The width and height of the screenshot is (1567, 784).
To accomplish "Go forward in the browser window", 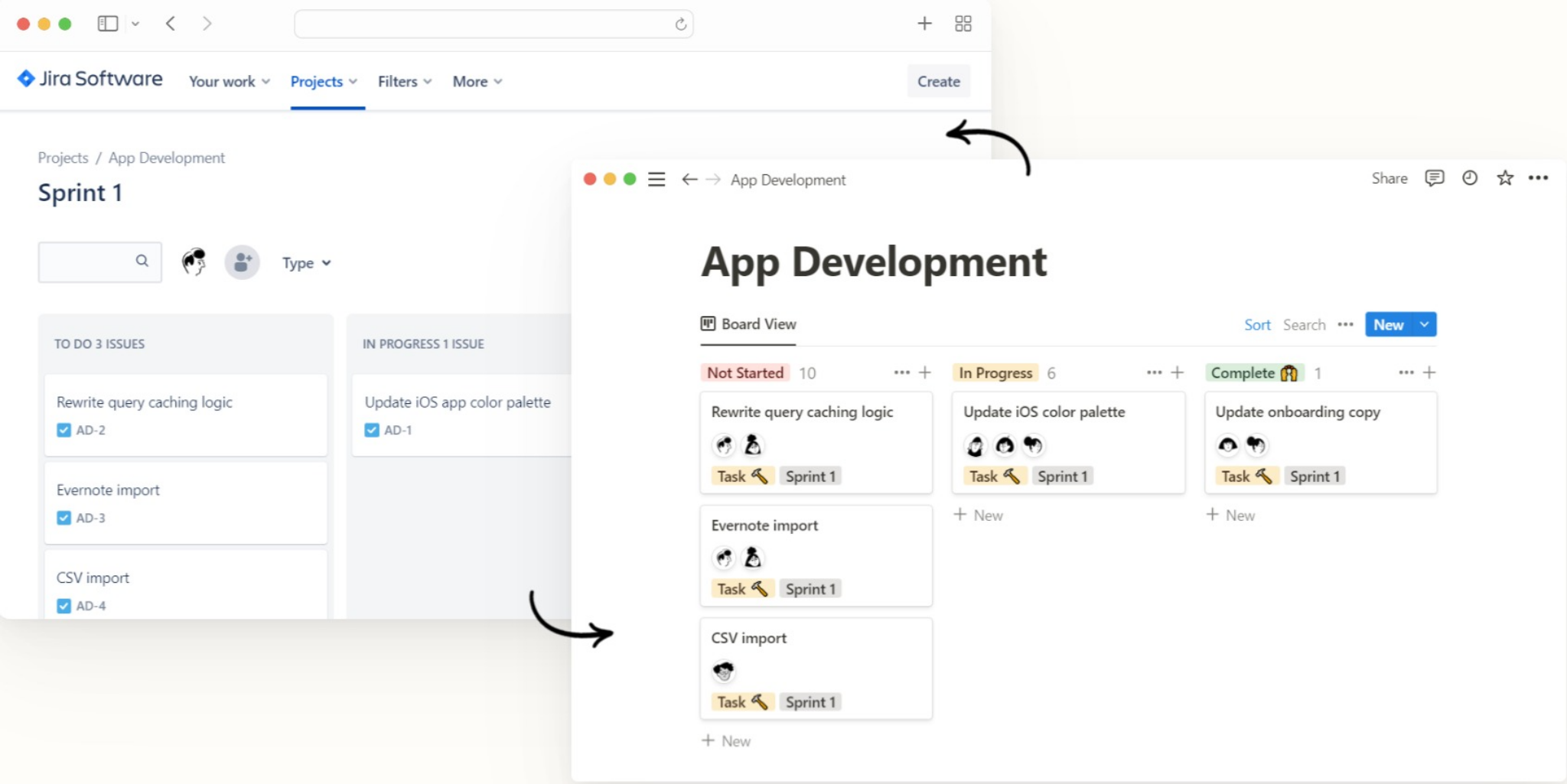I will pyautogui.click(x=207, y=24).
